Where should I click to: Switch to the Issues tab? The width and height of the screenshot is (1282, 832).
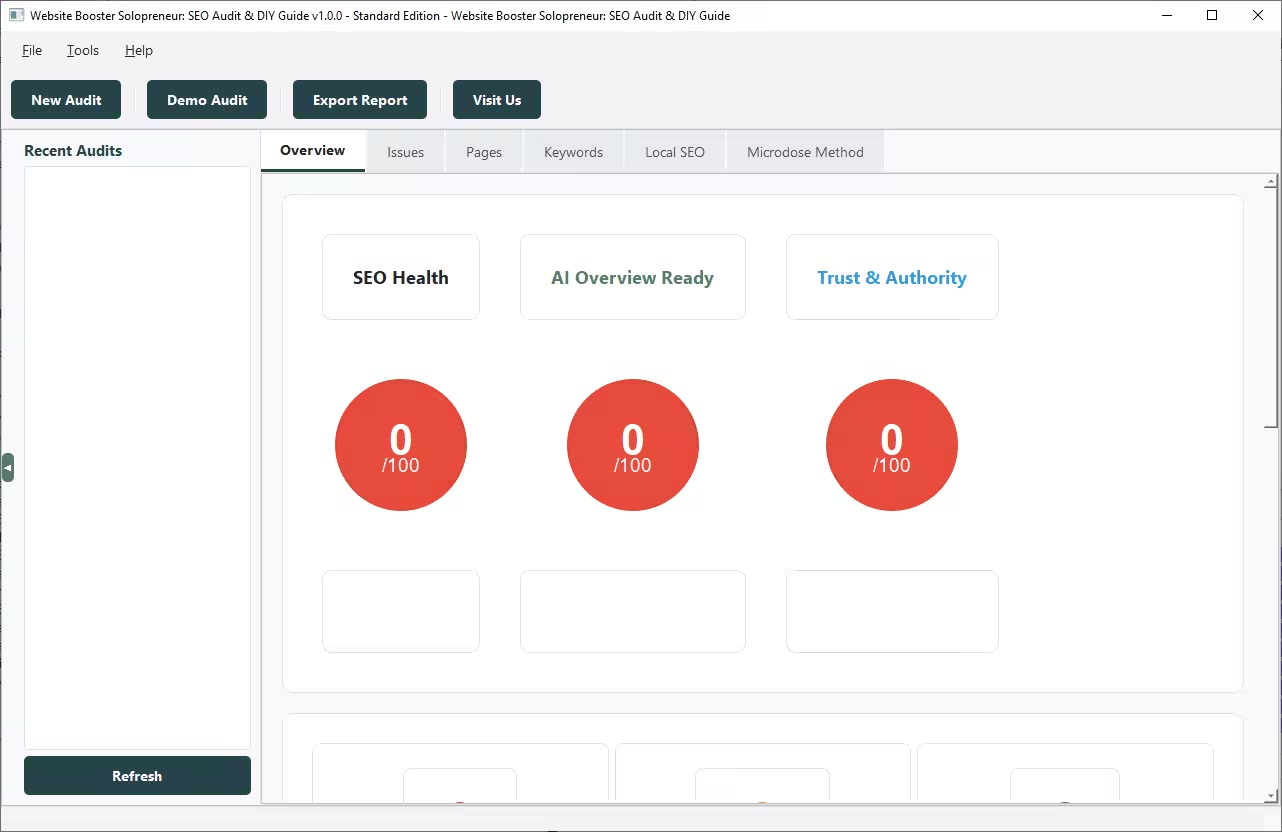tap(405, 152)
